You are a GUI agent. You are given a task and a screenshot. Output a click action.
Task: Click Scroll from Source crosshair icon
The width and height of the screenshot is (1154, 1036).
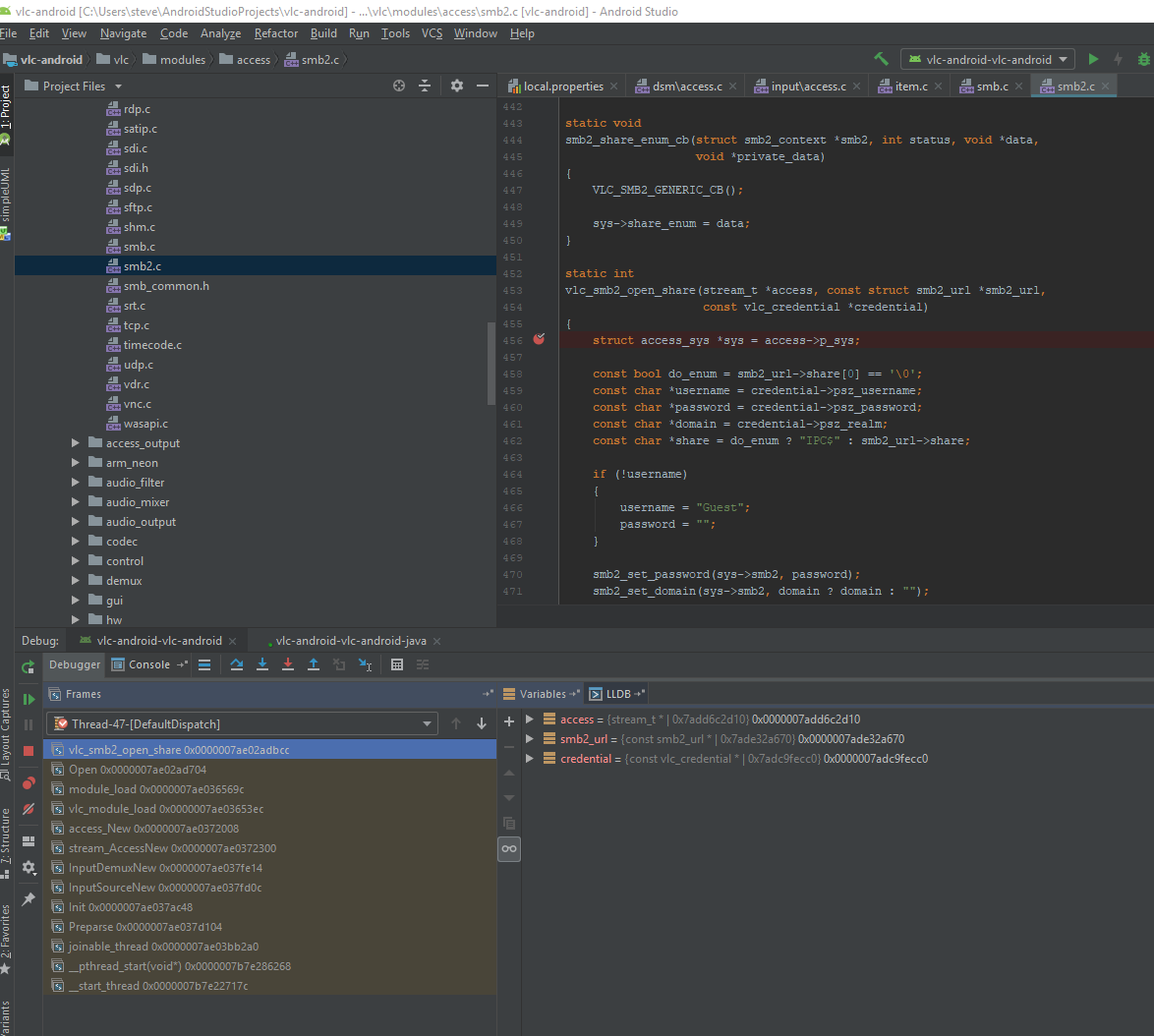pyautogui.click(x=399, y=86)
